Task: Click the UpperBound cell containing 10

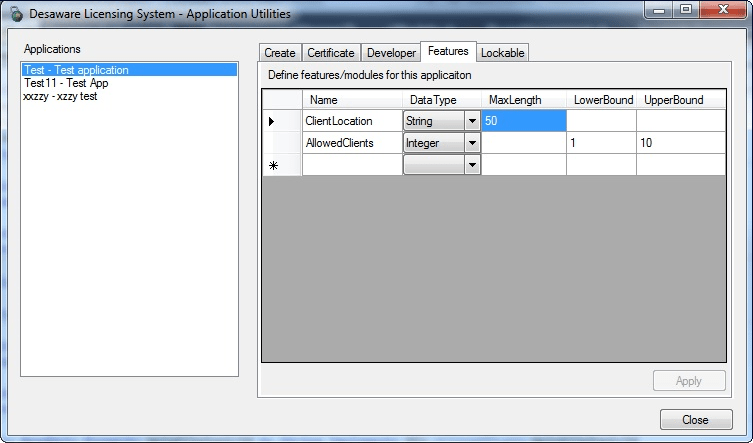Action: (x=681, y=143)
